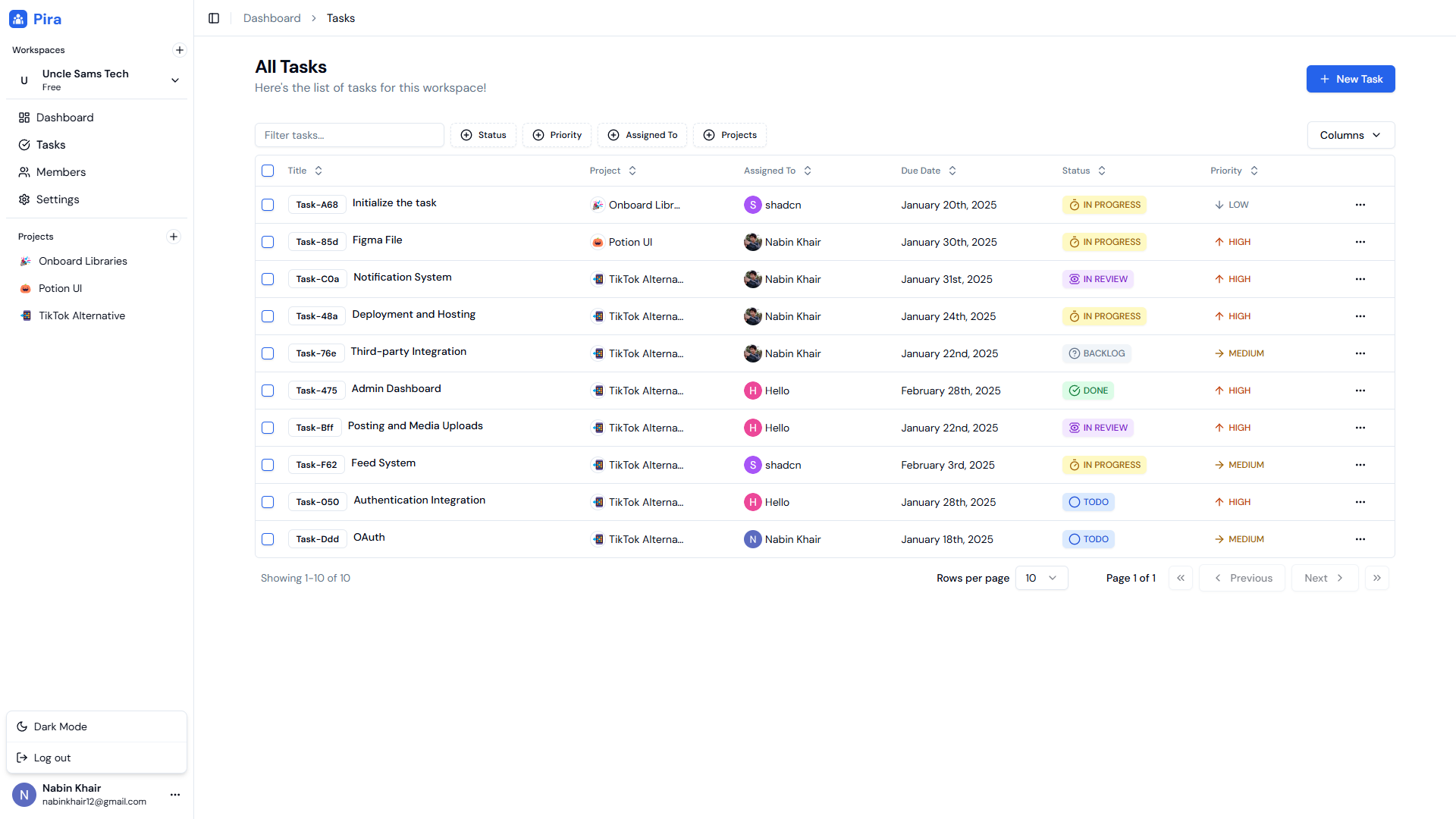
Task: Sort tasks by Status column
Action: [x=1084, y=171]
